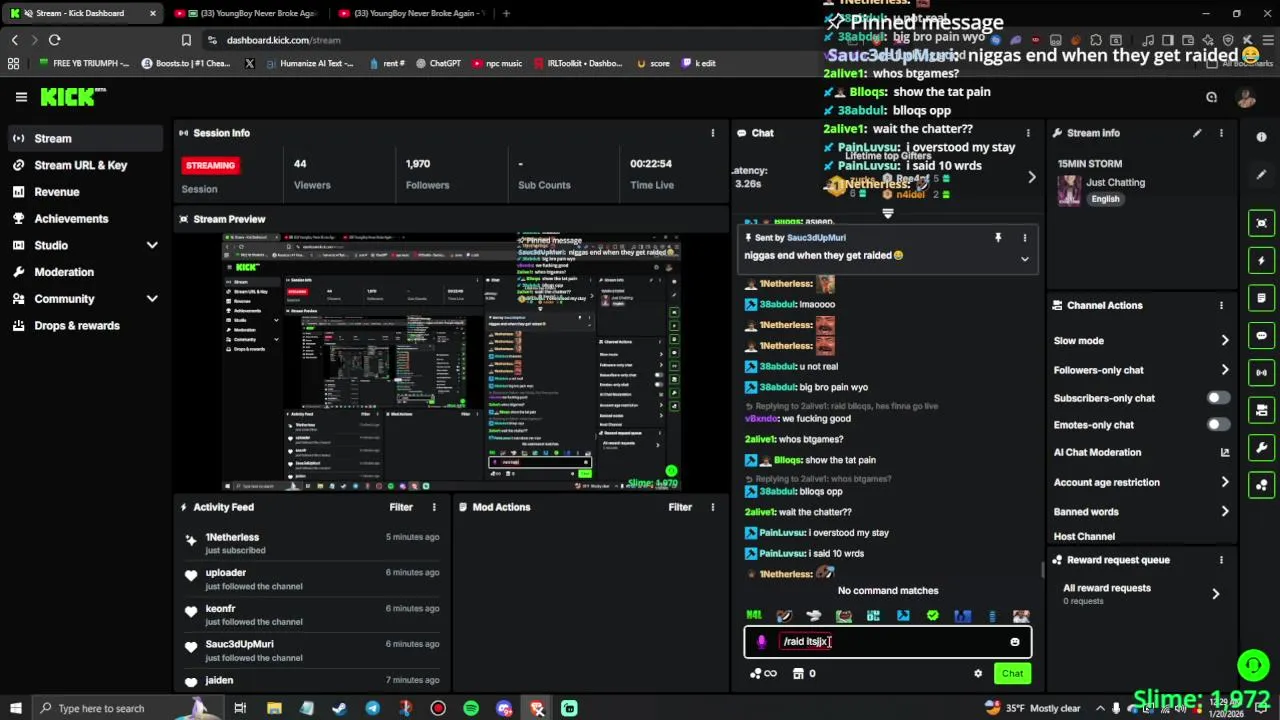This screenshot has height=720, width=1280.
Task: Click the lightning bolt icon in right sidebar
Action: point(1261,261)
